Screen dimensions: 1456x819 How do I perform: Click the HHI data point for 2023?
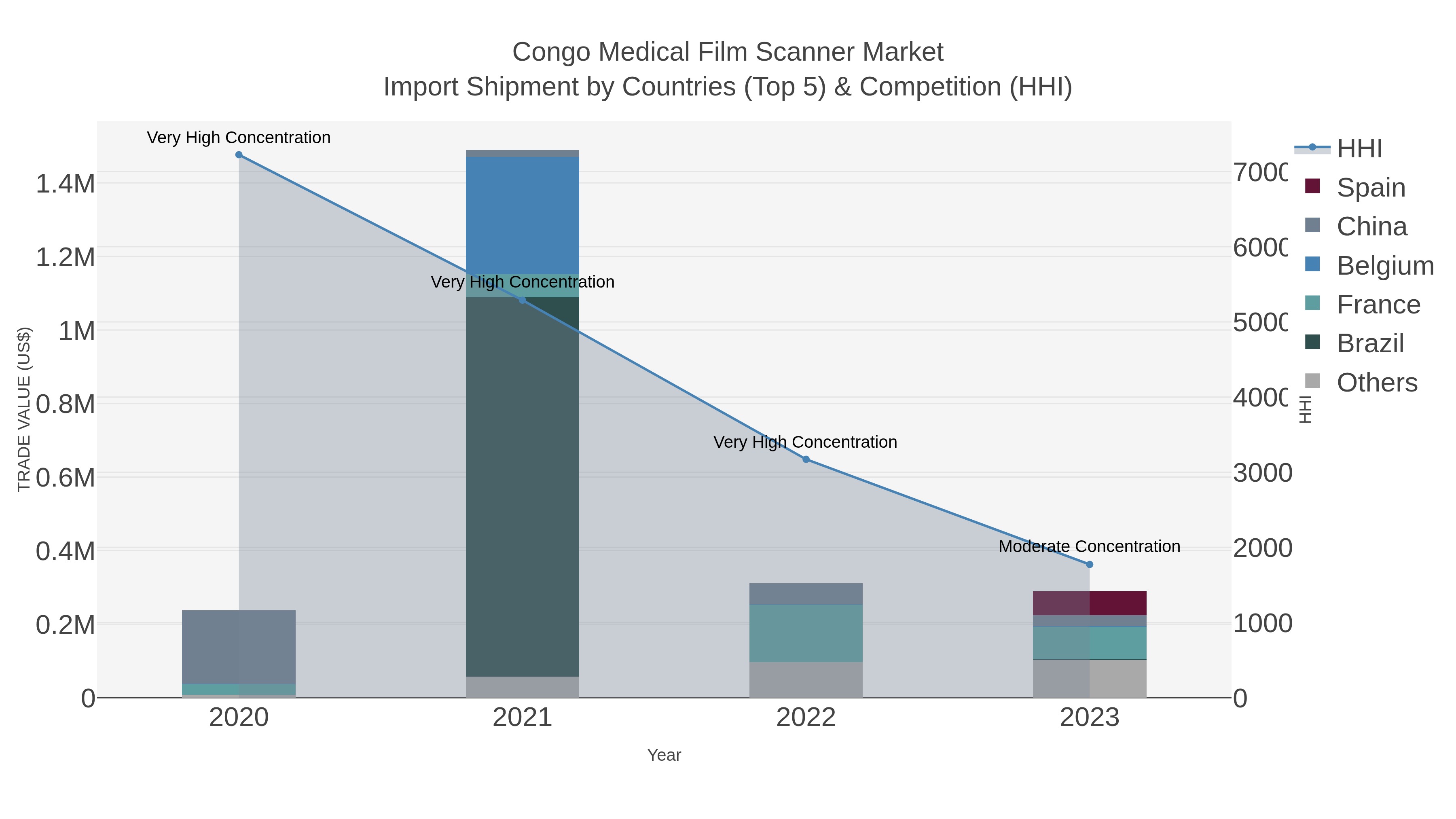[1090, 565]
